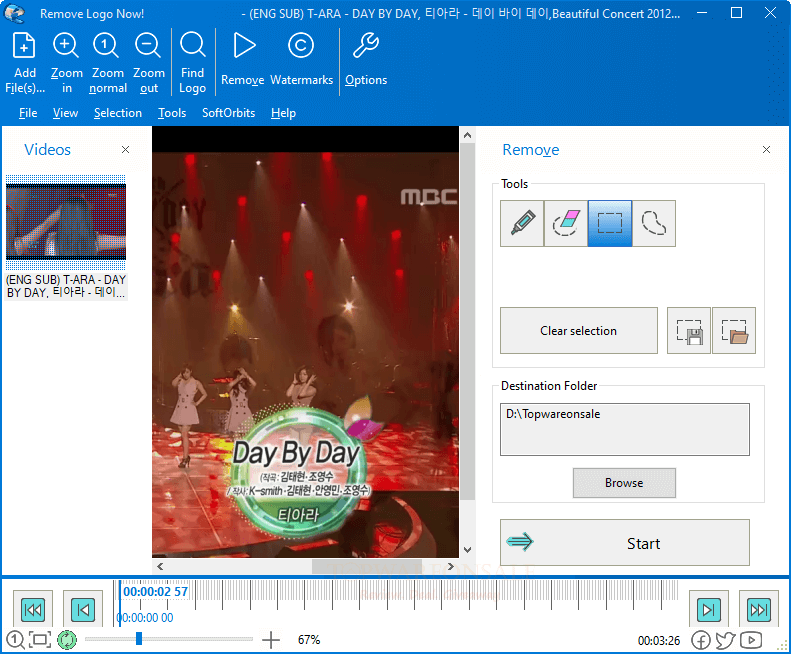791x654 pixels.
Task: Step back one frame
Action: coord(83,610)
